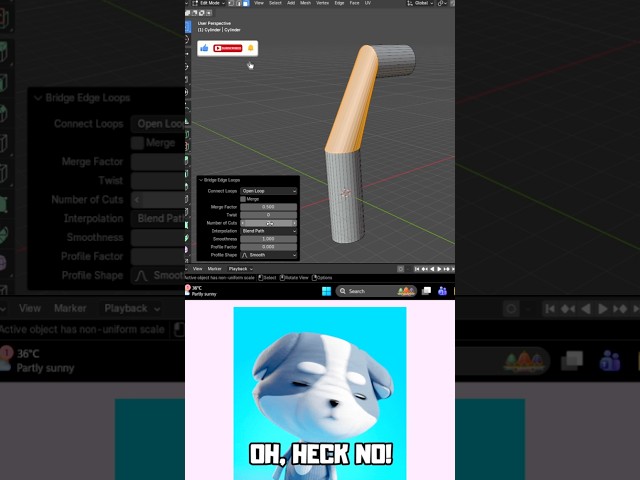640x480 pixels.
Task: Jump to the timeline start frame
Action: (417, 269)
